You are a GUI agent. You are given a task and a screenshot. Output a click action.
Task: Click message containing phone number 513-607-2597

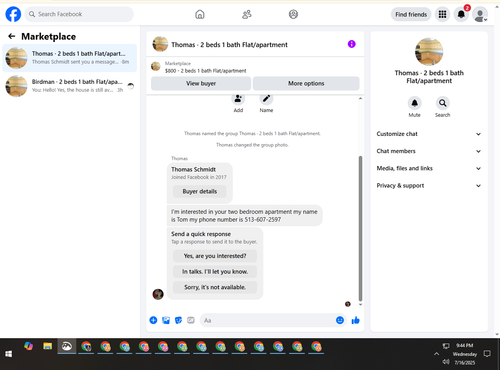(244, 216)
